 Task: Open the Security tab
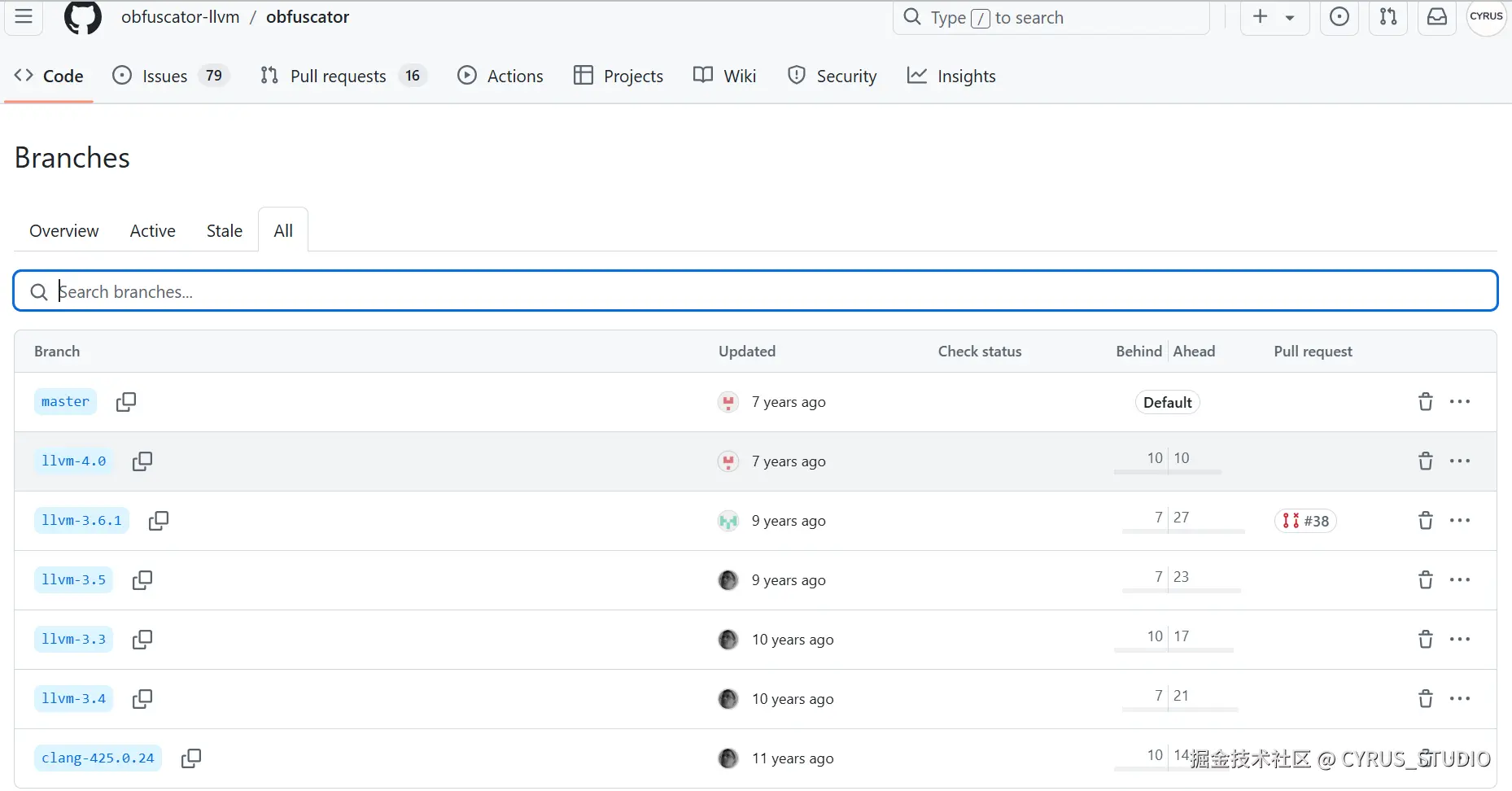tap(832, 76)
